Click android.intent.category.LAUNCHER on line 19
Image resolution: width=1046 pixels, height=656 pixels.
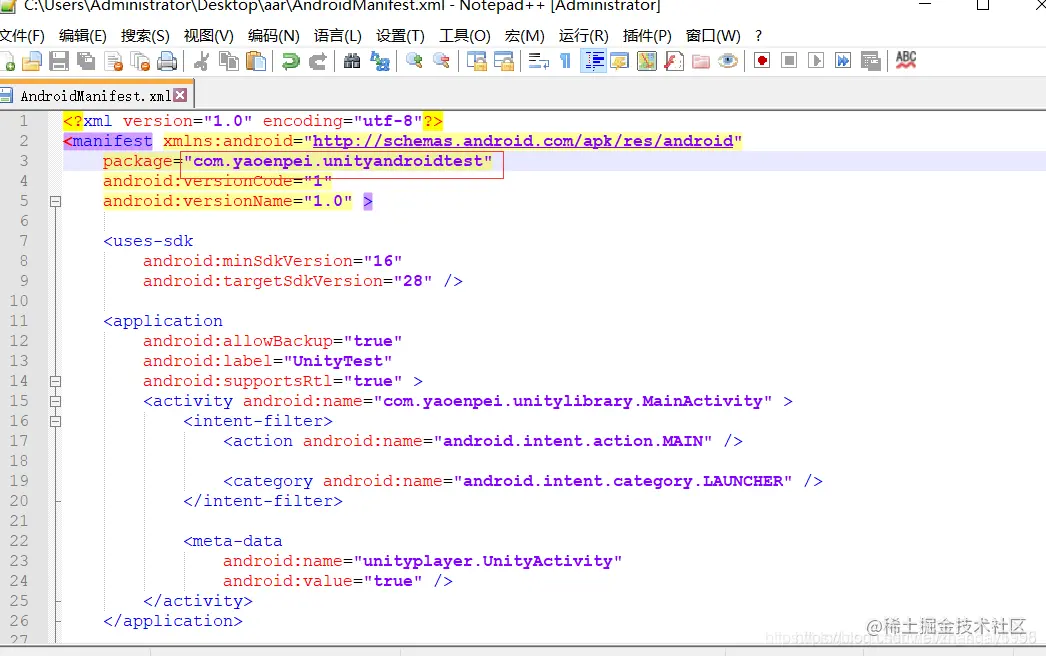[623, 481]
